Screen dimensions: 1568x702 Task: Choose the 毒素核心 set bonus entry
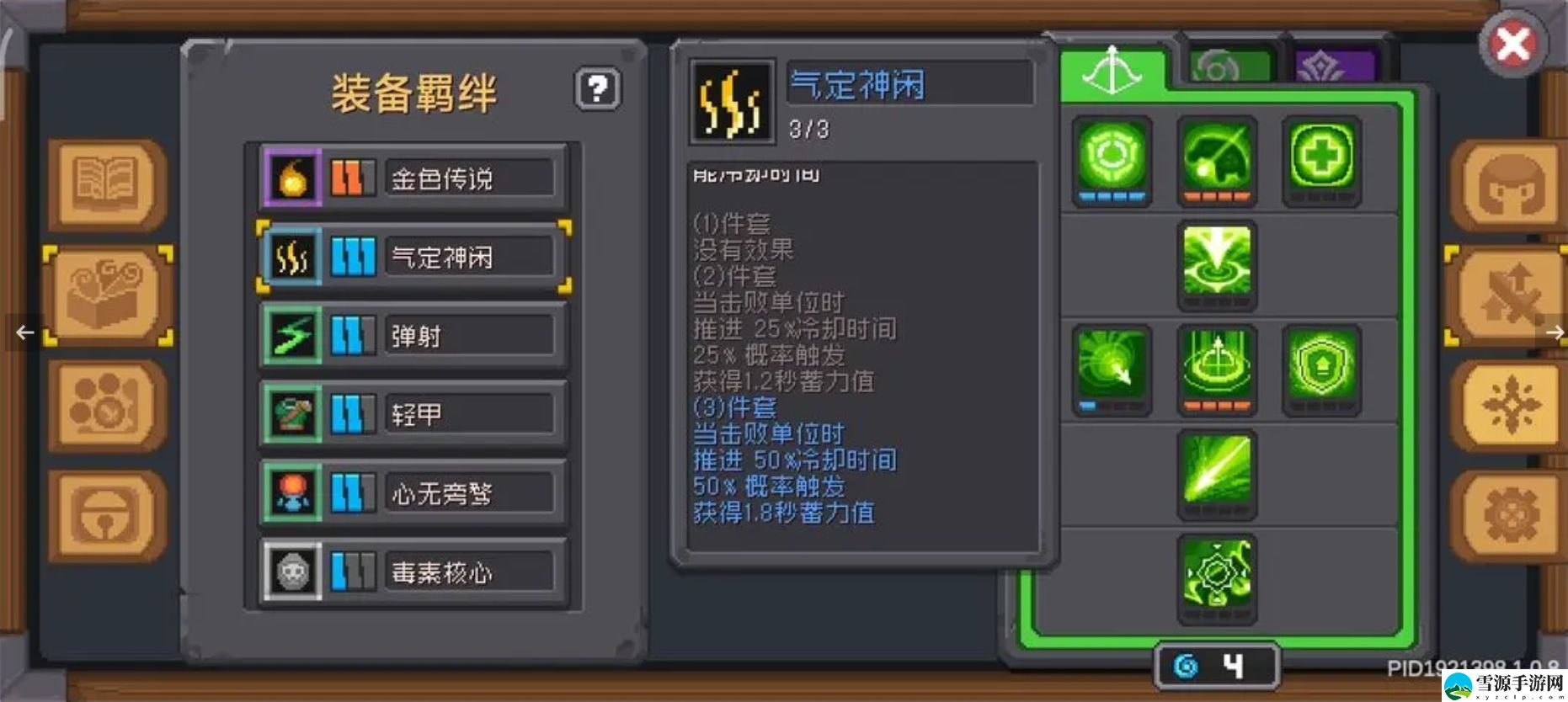[411, 572]
